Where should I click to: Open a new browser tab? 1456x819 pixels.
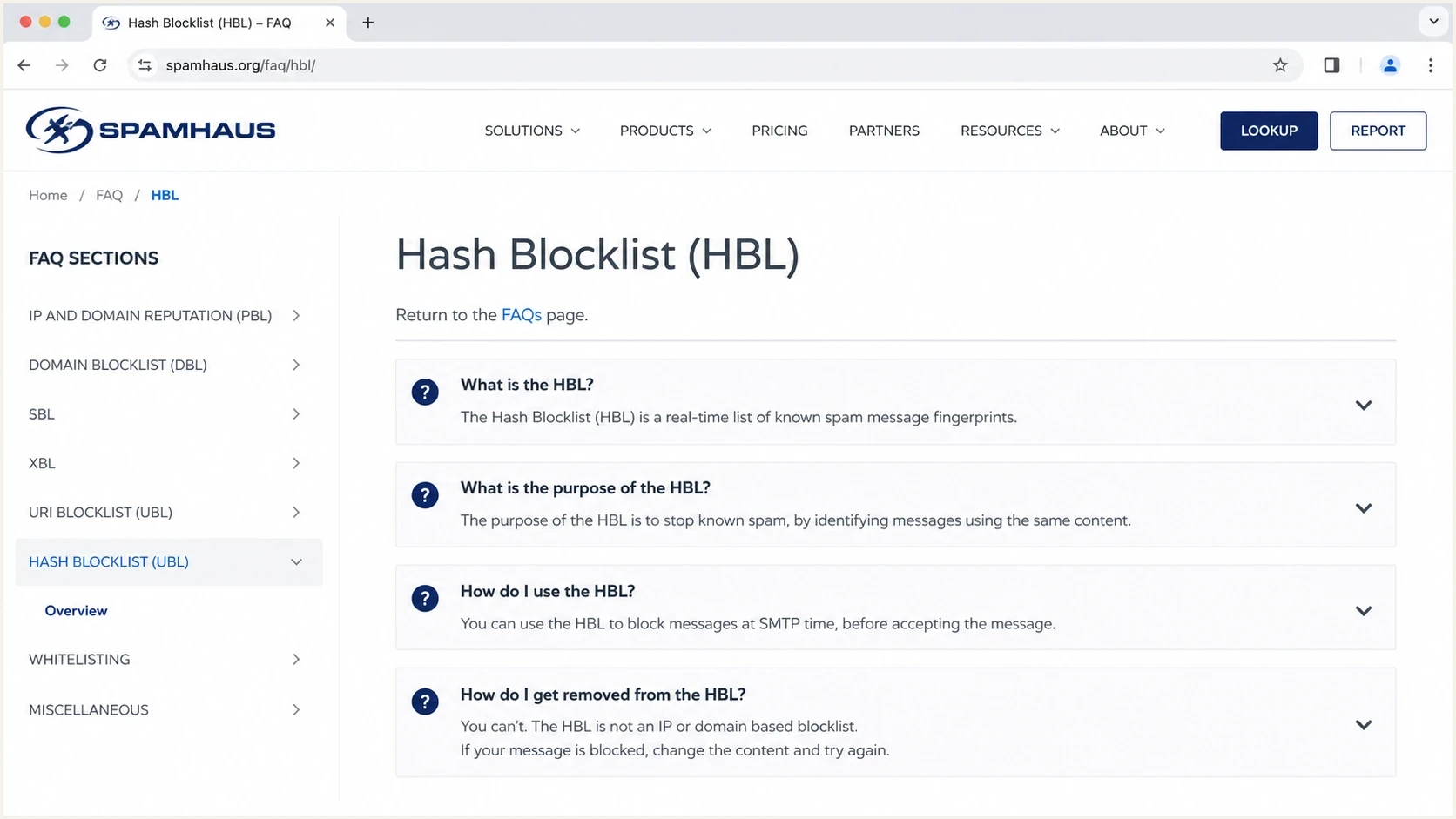pos(368,23)
